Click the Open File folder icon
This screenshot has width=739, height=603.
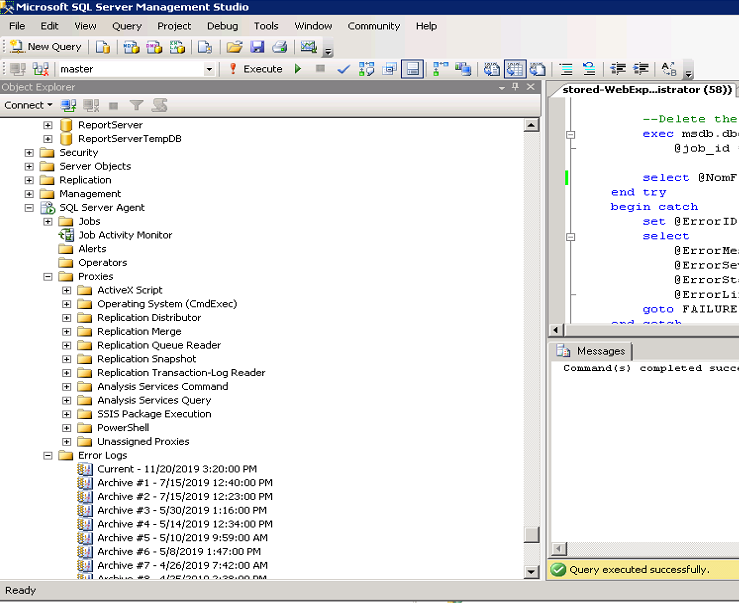click(234, 46)
